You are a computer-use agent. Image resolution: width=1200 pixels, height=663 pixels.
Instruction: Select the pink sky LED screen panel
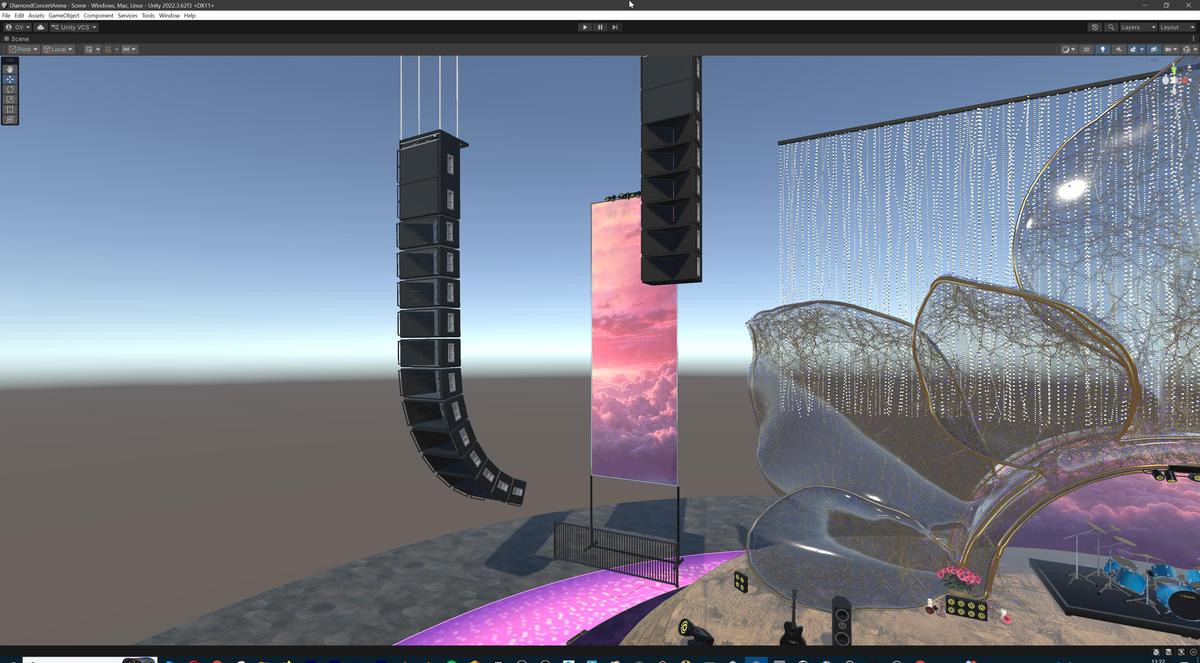[x=634, y=342]
